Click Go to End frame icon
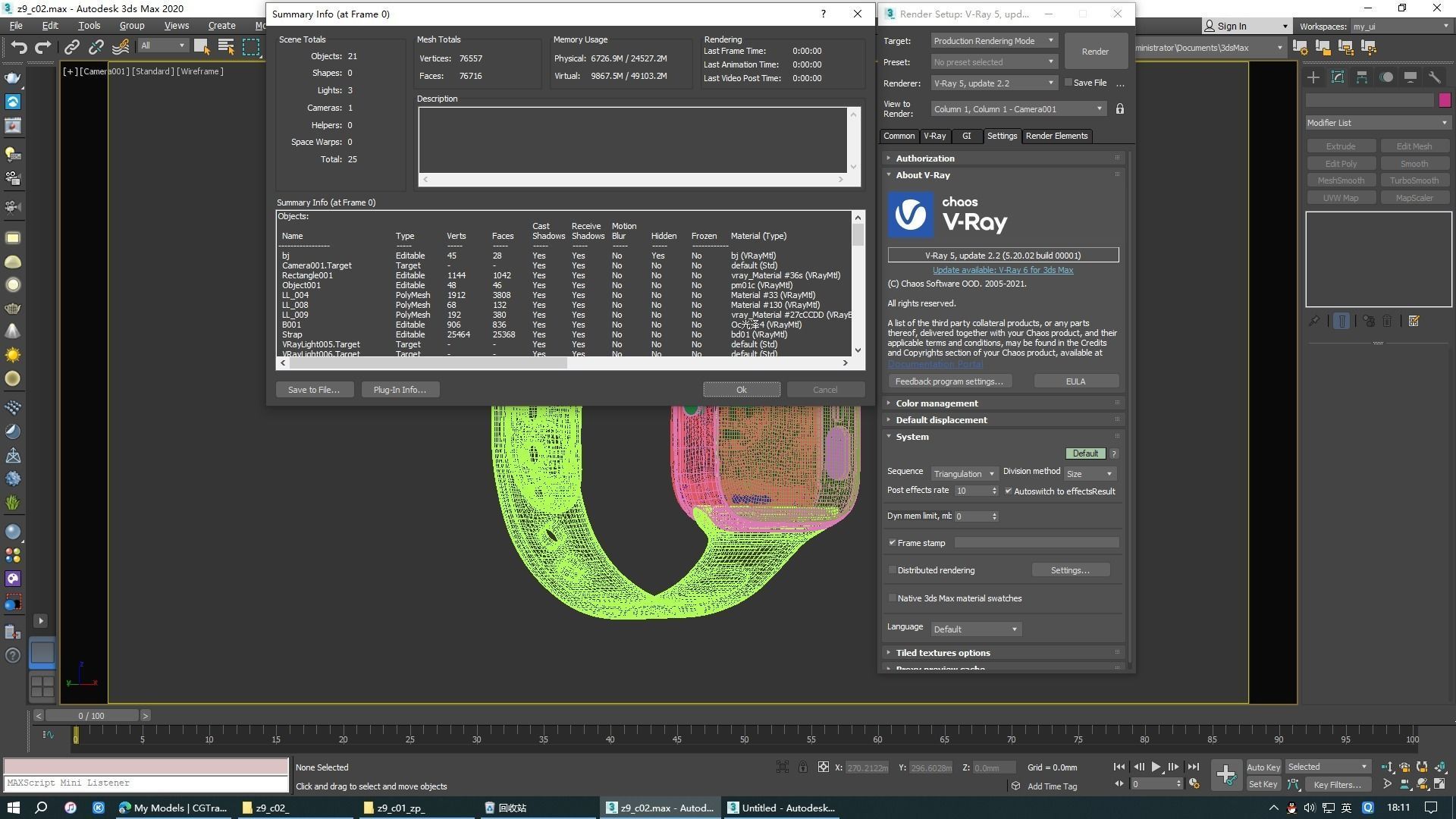1456x819 pixels. [x=1193, y=767]
